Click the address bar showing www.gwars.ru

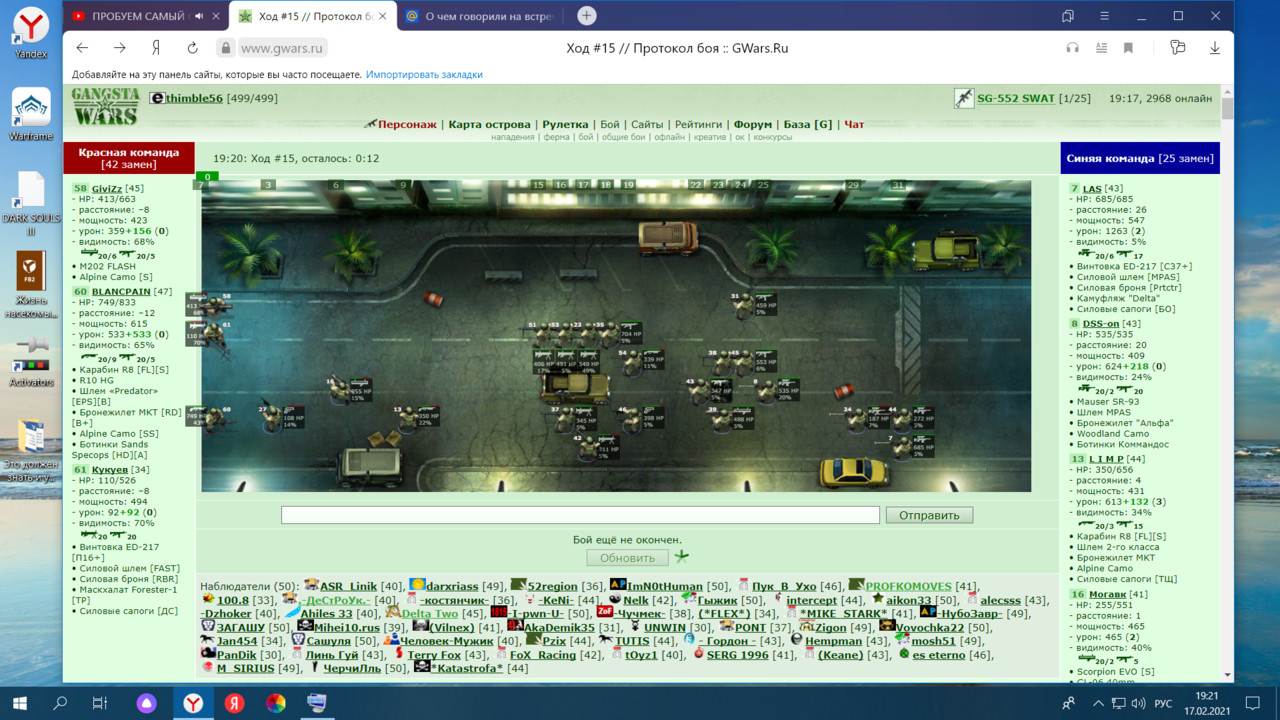pyautogui.click(x=284, y=48)
